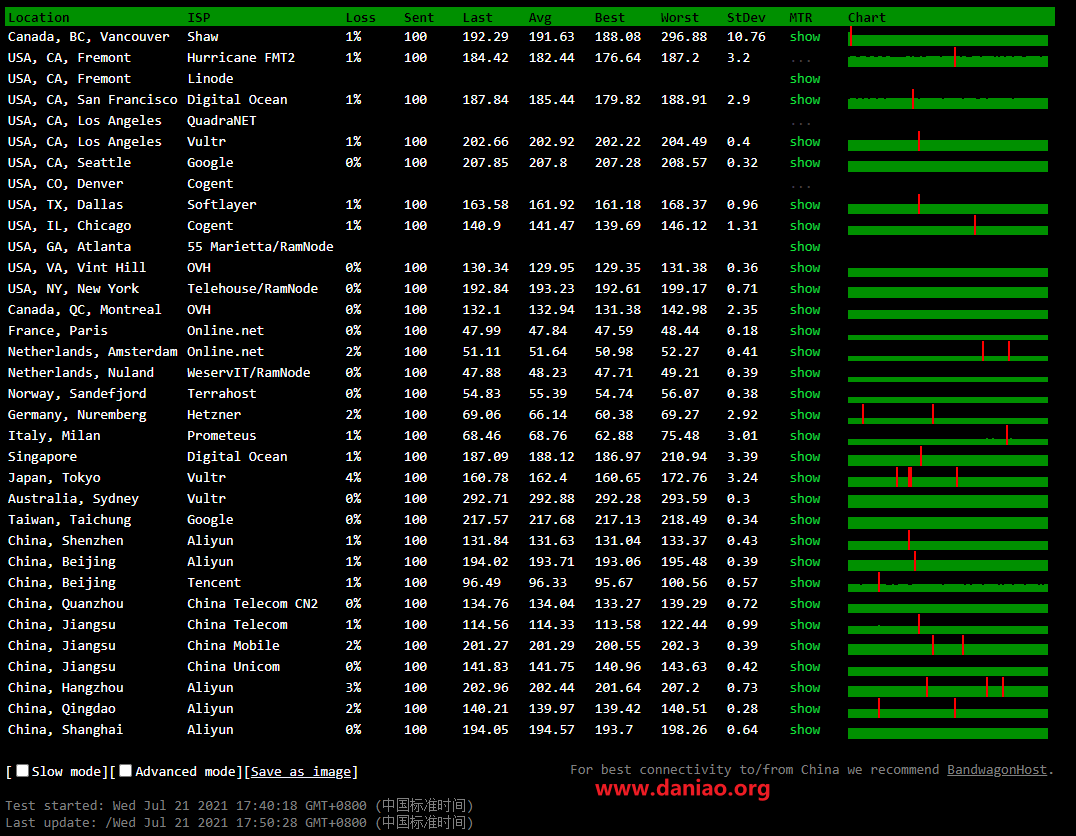Show MTR for Dallas Softlayer

pos(805,205)
